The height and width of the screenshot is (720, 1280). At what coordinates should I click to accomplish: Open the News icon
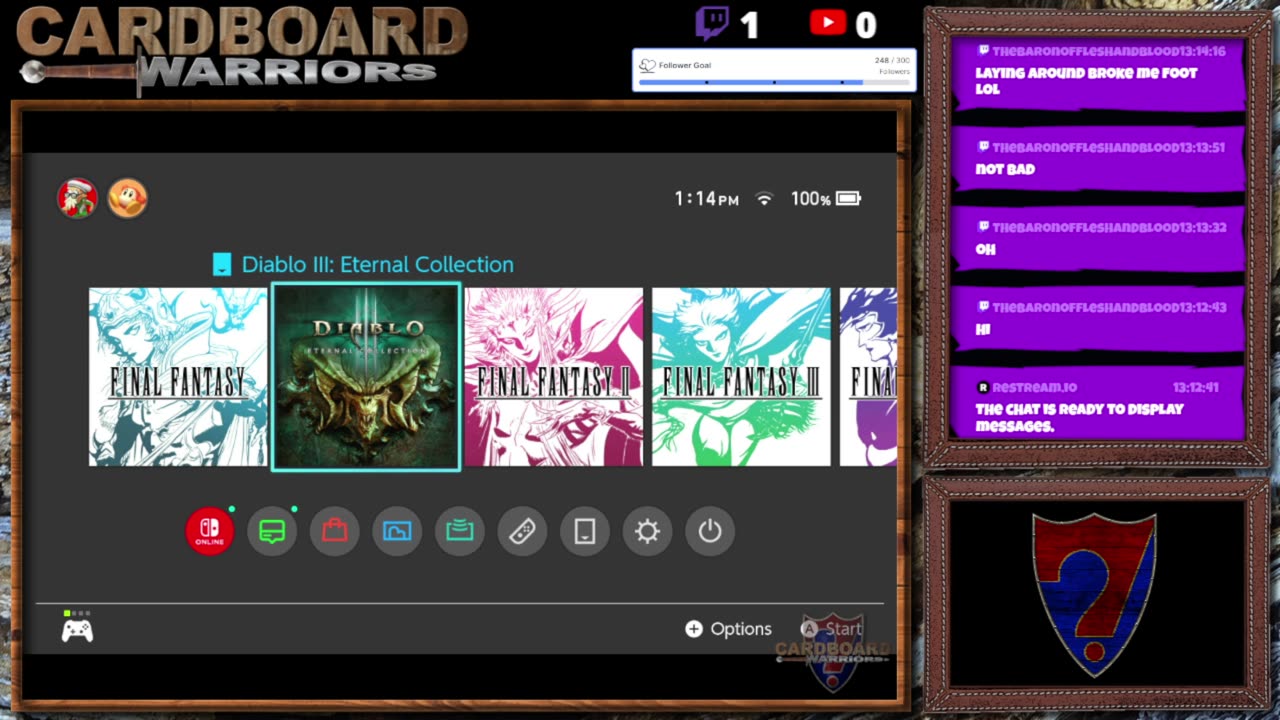(x=272, y=531)
